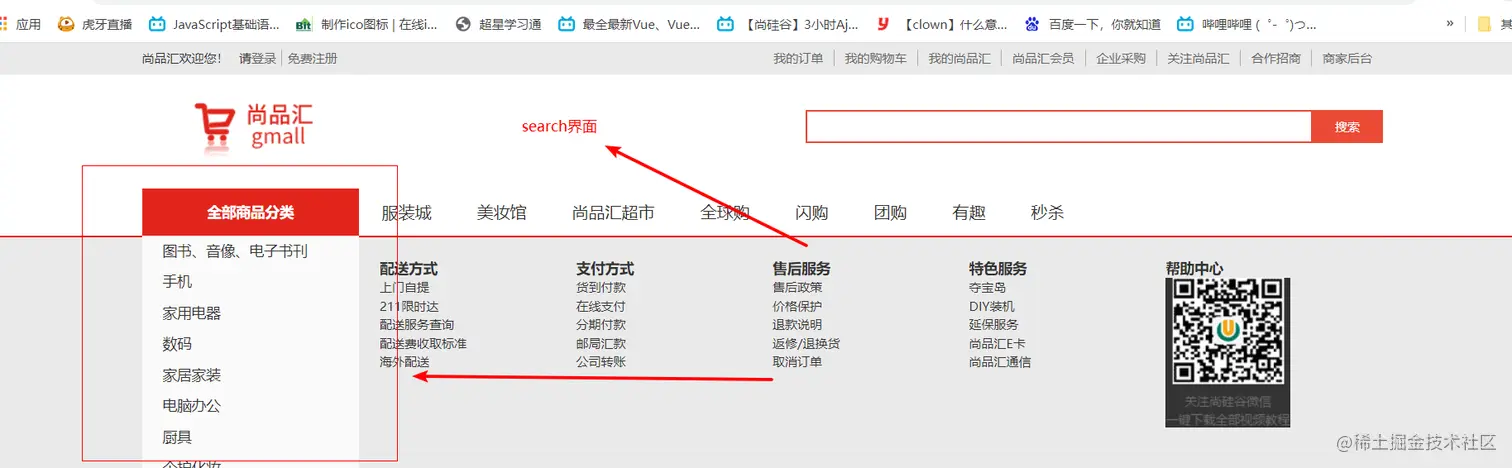Go to the 有趣 nav item
The image size is (1512, 468).
pyautogui.click(x=969, y=212)
